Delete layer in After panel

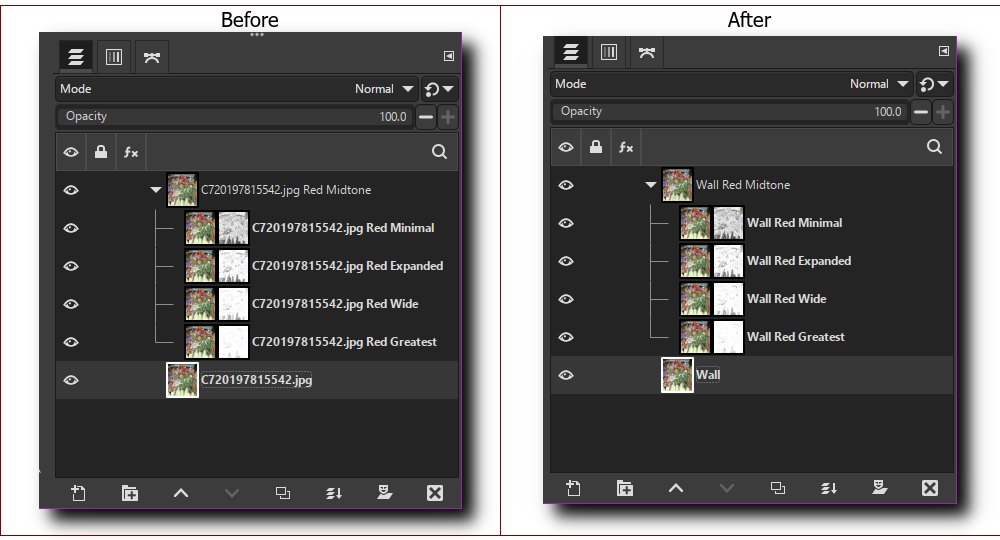click(930, 488)
